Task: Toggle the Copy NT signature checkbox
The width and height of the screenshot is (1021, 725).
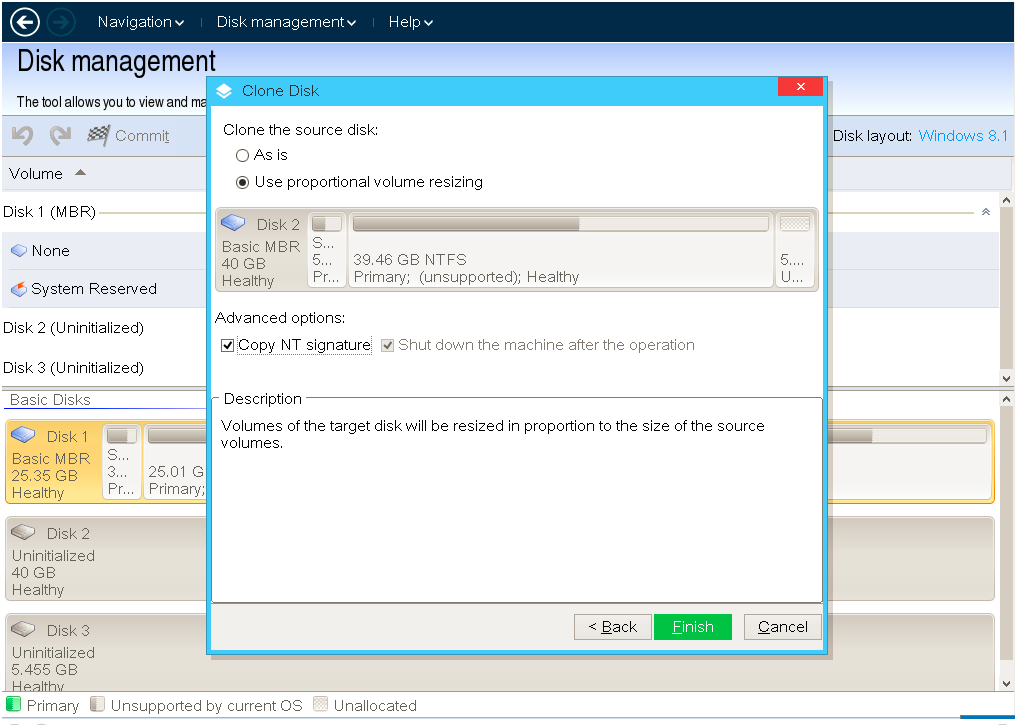Action: pos(227,345)
